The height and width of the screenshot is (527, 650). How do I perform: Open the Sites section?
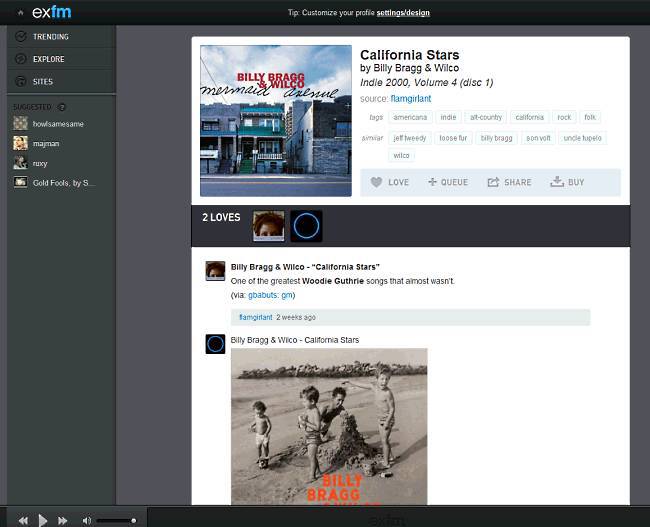(61, 81)
